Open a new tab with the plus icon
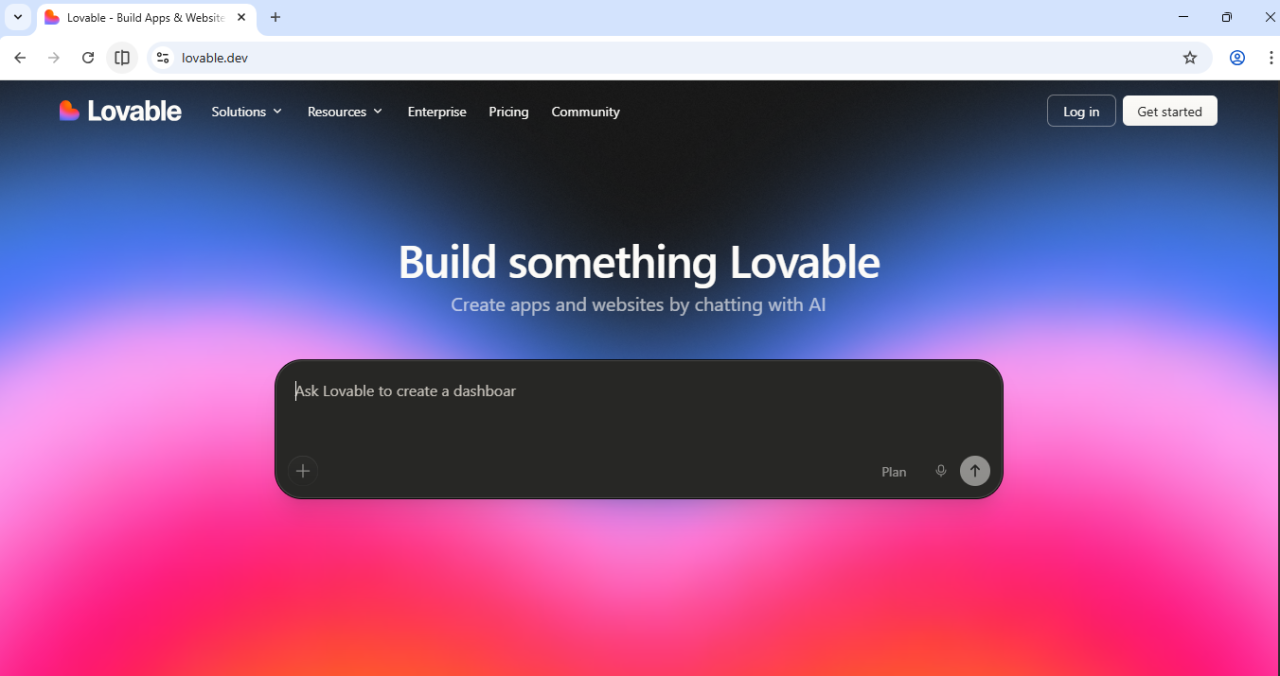The height and width of the screenshot is (676, 1280). click(x=275, y=17)
